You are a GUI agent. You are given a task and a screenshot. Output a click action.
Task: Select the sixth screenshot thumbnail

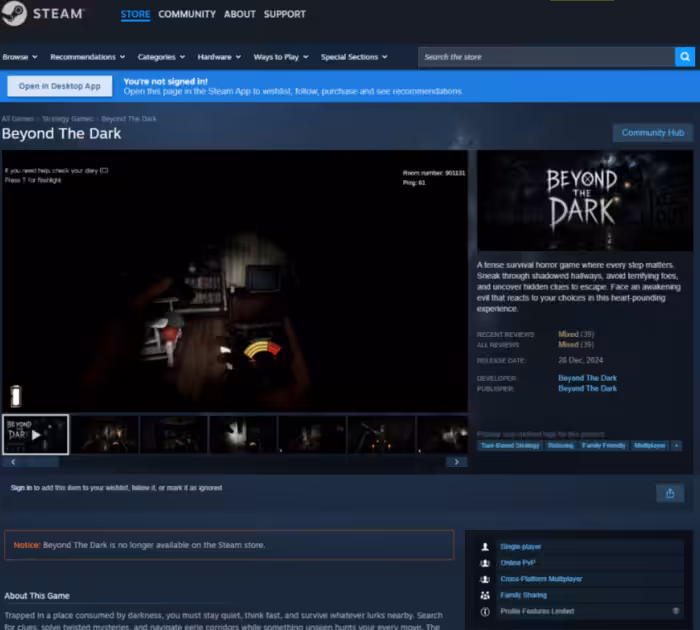382,434
